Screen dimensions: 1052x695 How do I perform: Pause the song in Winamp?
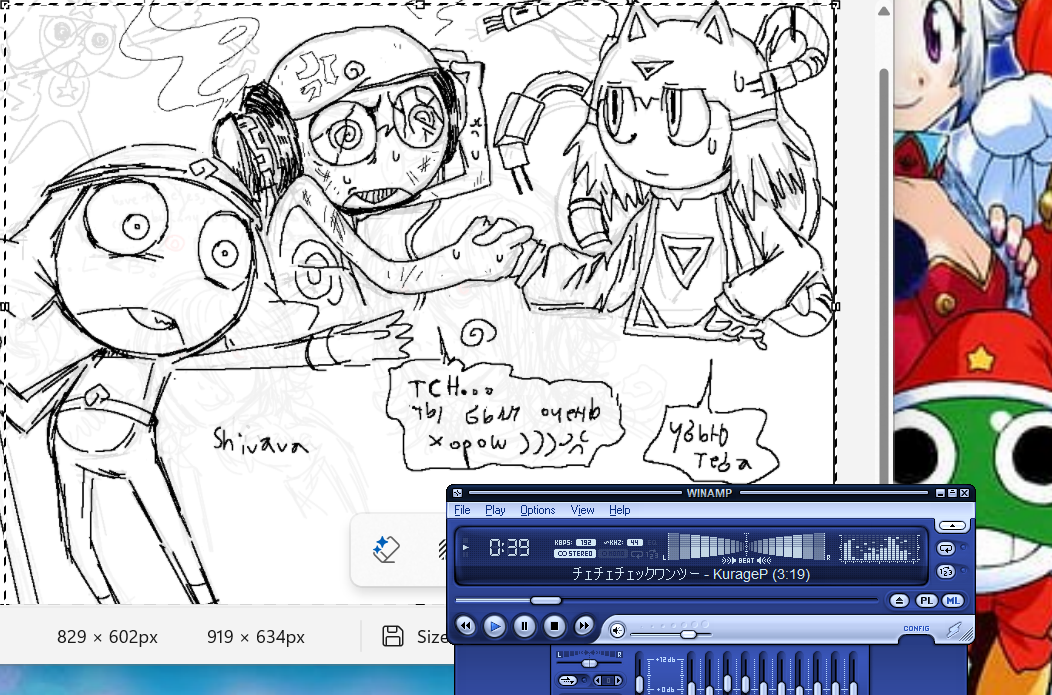coord(524,626)
